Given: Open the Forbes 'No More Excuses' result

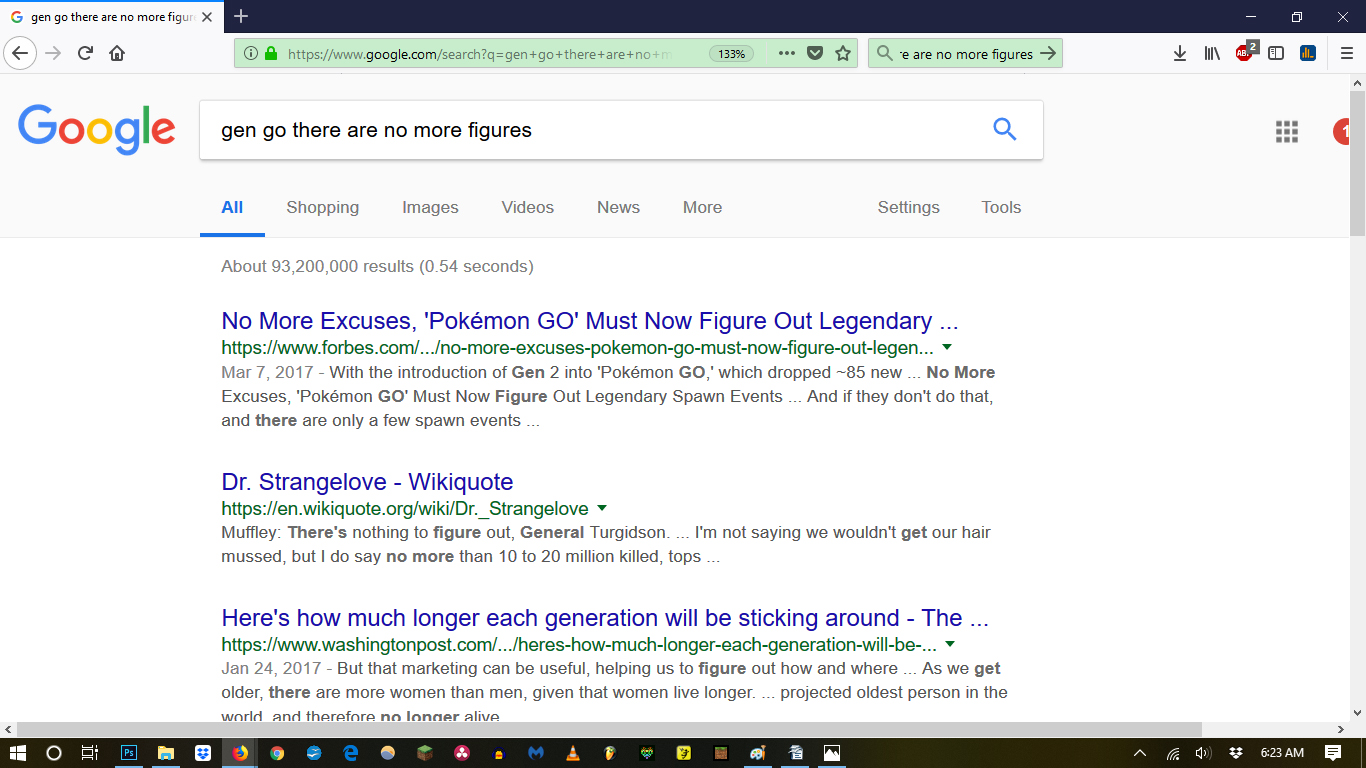Looking at the screenshot, I should 590,321.
